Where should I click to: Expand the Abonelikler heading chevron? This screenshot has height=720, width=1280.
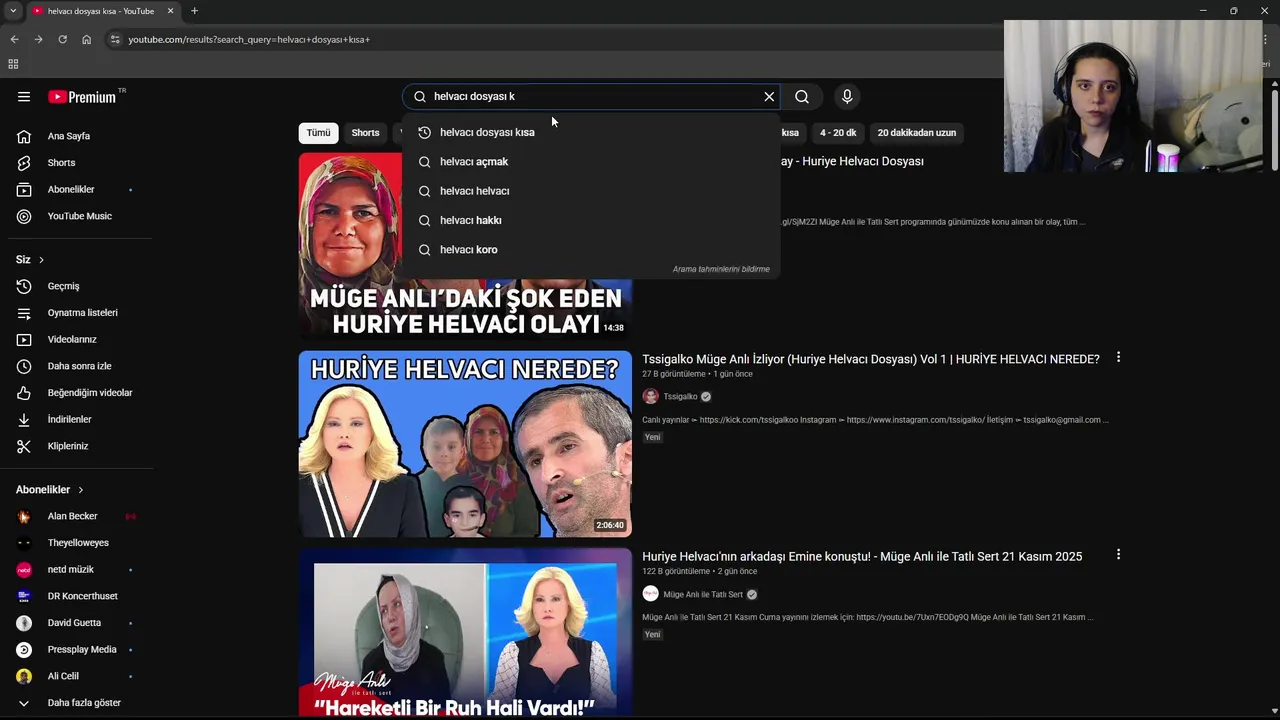point(80,490)
